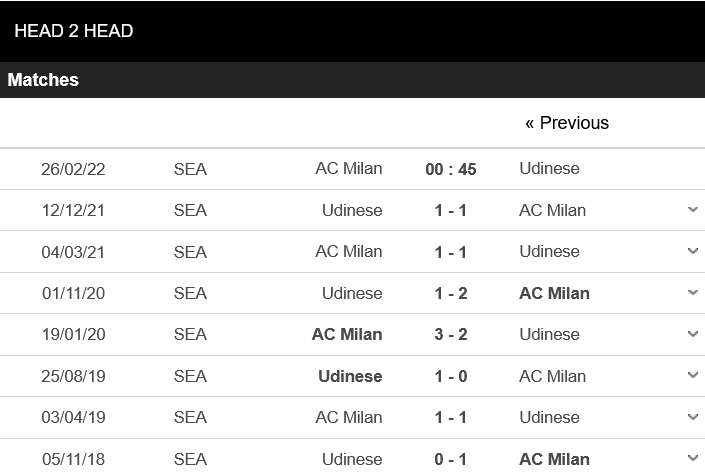Expand the 19/01/20 match row chevron
The width and height of the screenshot is (705, 473).
click(x=693, y=334)
